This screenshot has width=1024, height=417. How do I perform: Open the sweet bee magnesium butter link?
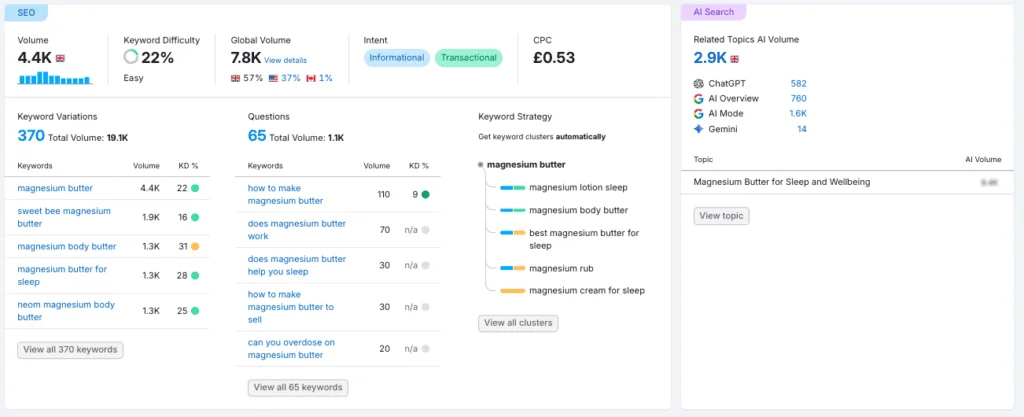coord(64,217)
